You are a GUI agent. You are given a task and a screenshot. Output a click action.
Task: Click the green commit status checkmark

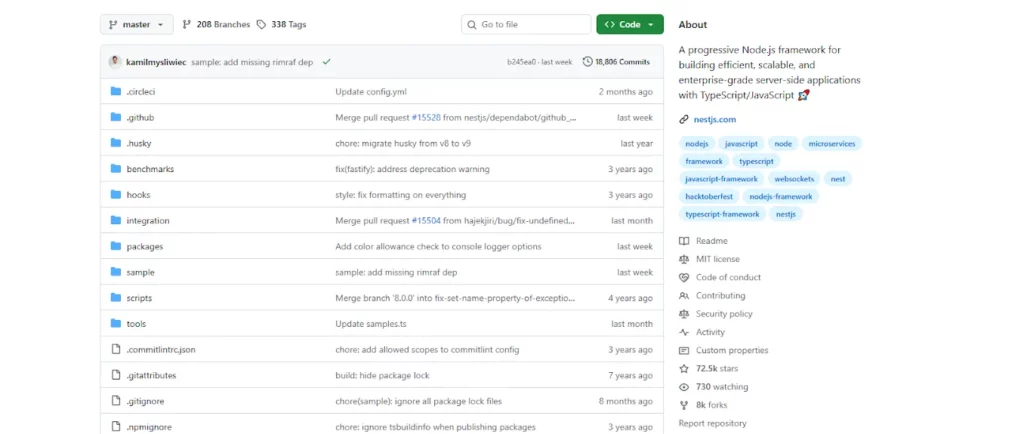point(327,62)
